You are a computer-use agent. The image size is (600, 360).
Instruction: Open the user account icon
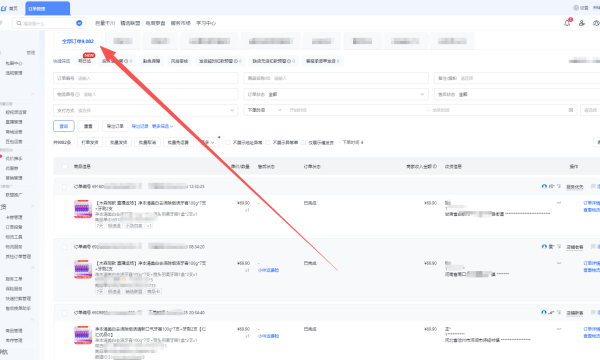click(x=582, y=23)
